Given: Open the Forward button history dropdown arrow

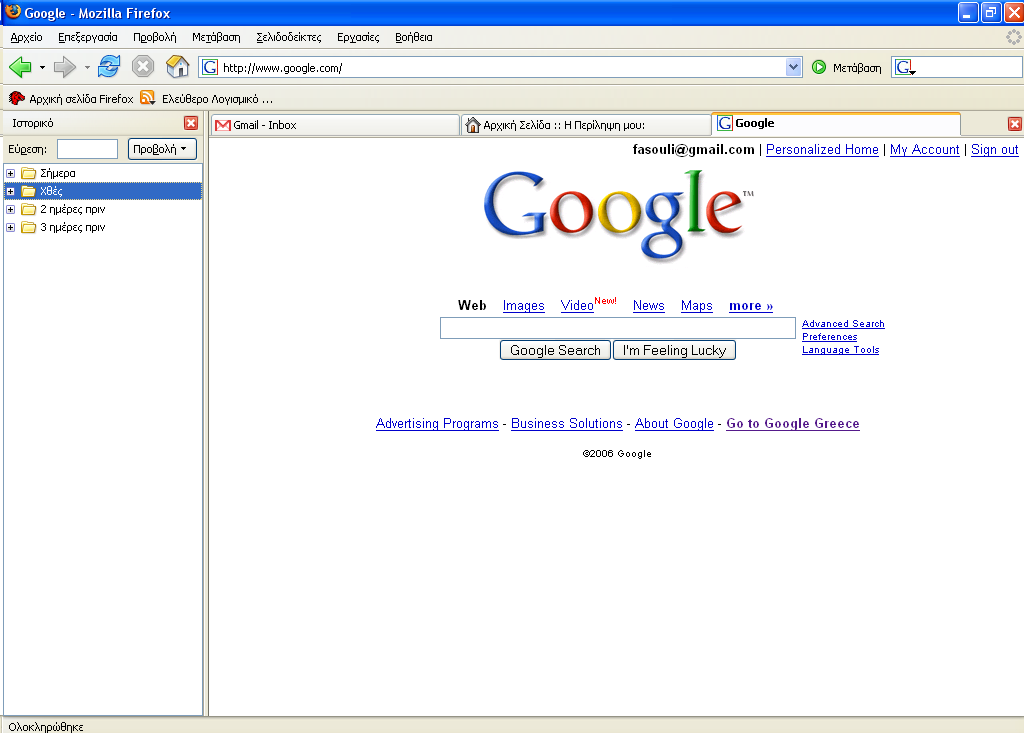Looking at the screenshot, I should coord(87,67).
